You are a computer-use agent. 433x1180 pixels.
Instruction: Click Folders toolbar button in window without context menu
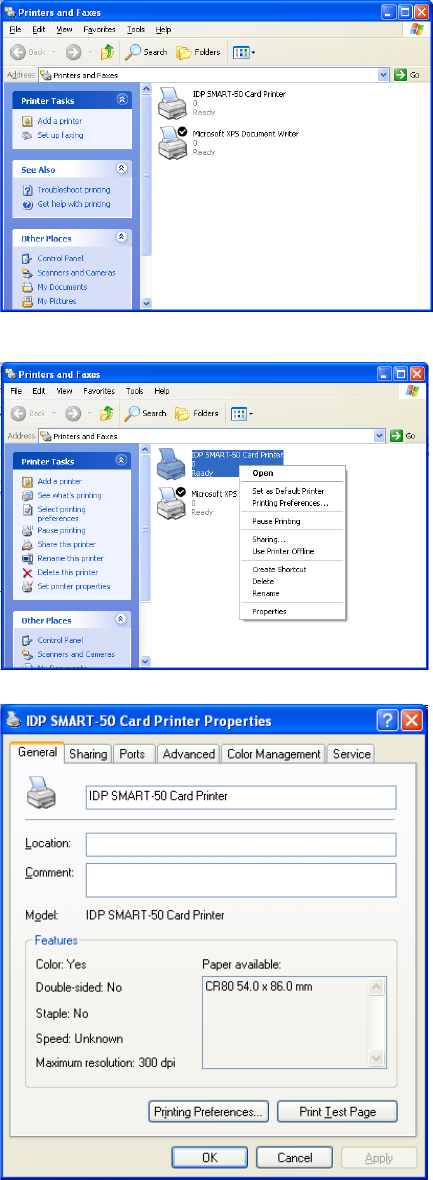[x=198, y=52]
